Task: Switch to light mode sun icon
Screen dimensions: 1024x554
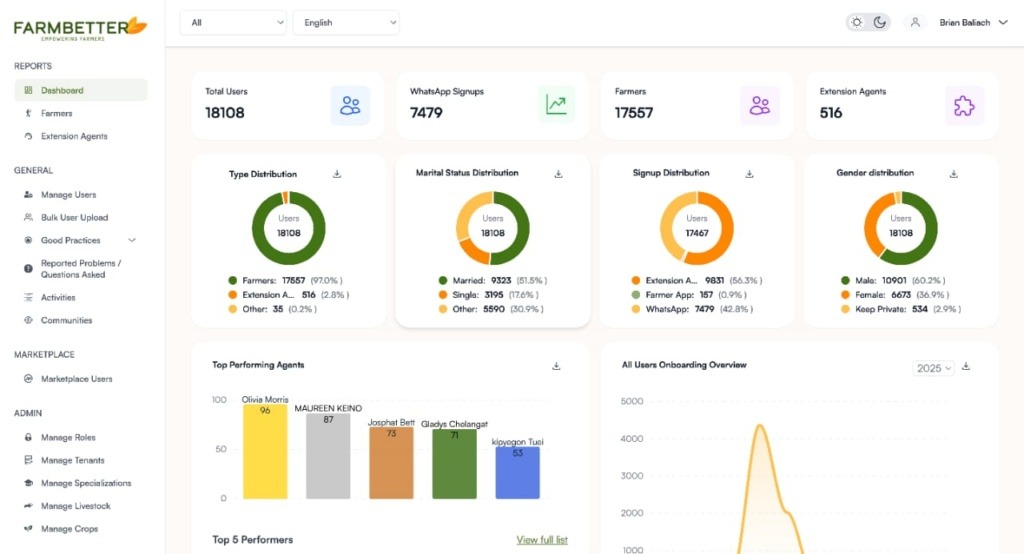Action: point(857,22)
